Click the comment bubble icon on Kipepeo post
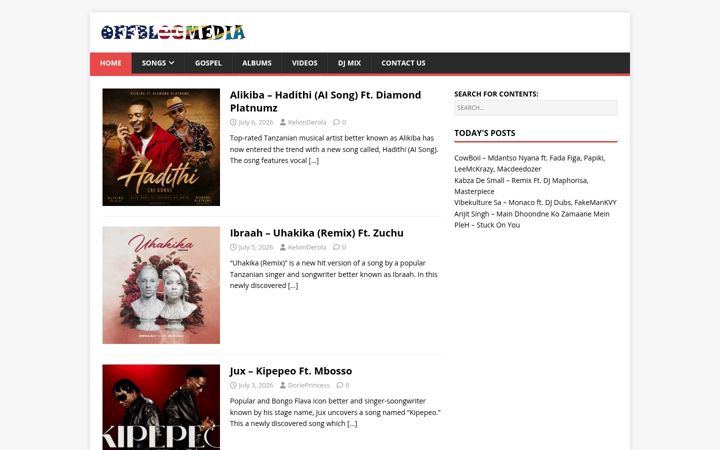Screen dimensions: 720x450 click(340, 385)
